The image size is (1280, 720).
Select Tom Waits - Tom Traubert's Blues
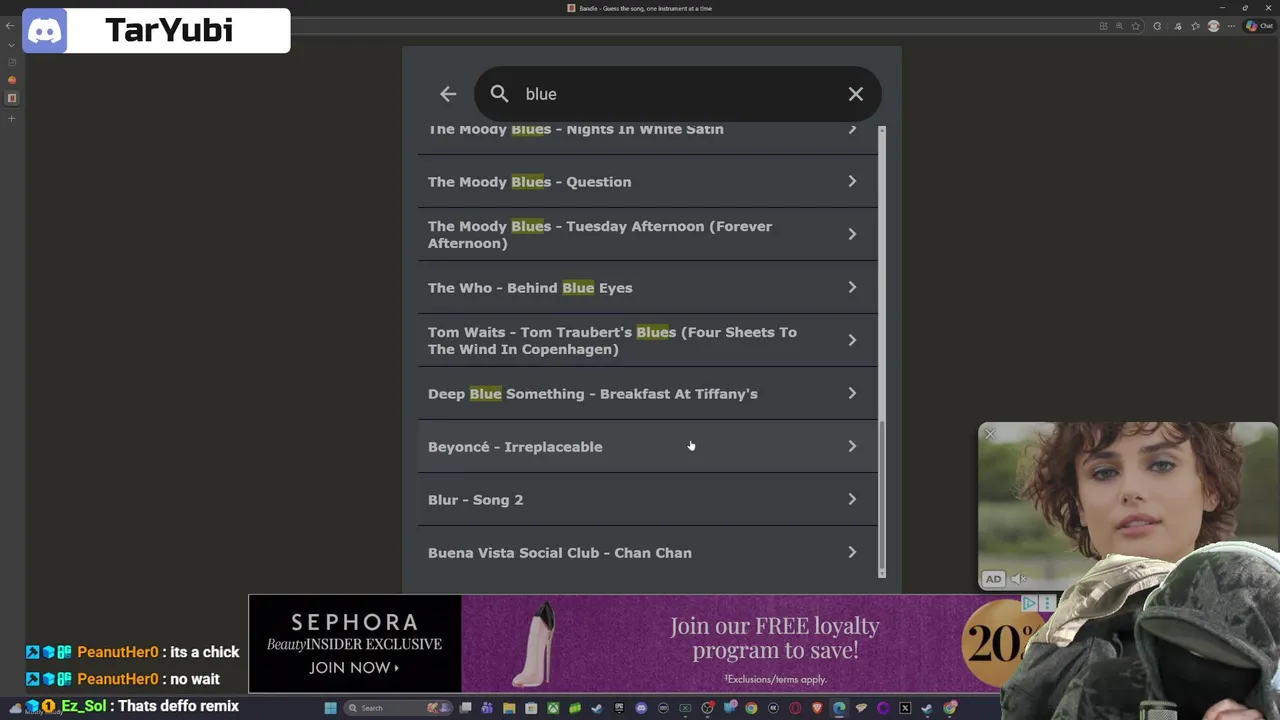click(x=647, y=340)
